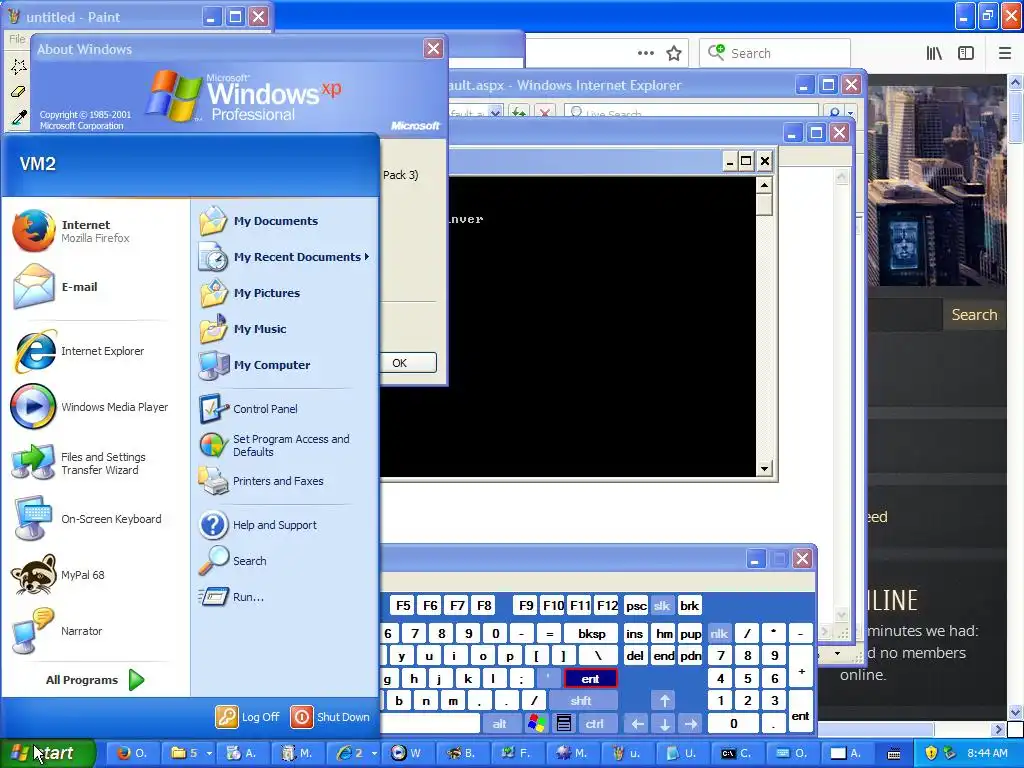Switch to command prompt taskbar button
Image resolution: width=1024 pixels, height=768 pixels.
click(738, 754)
